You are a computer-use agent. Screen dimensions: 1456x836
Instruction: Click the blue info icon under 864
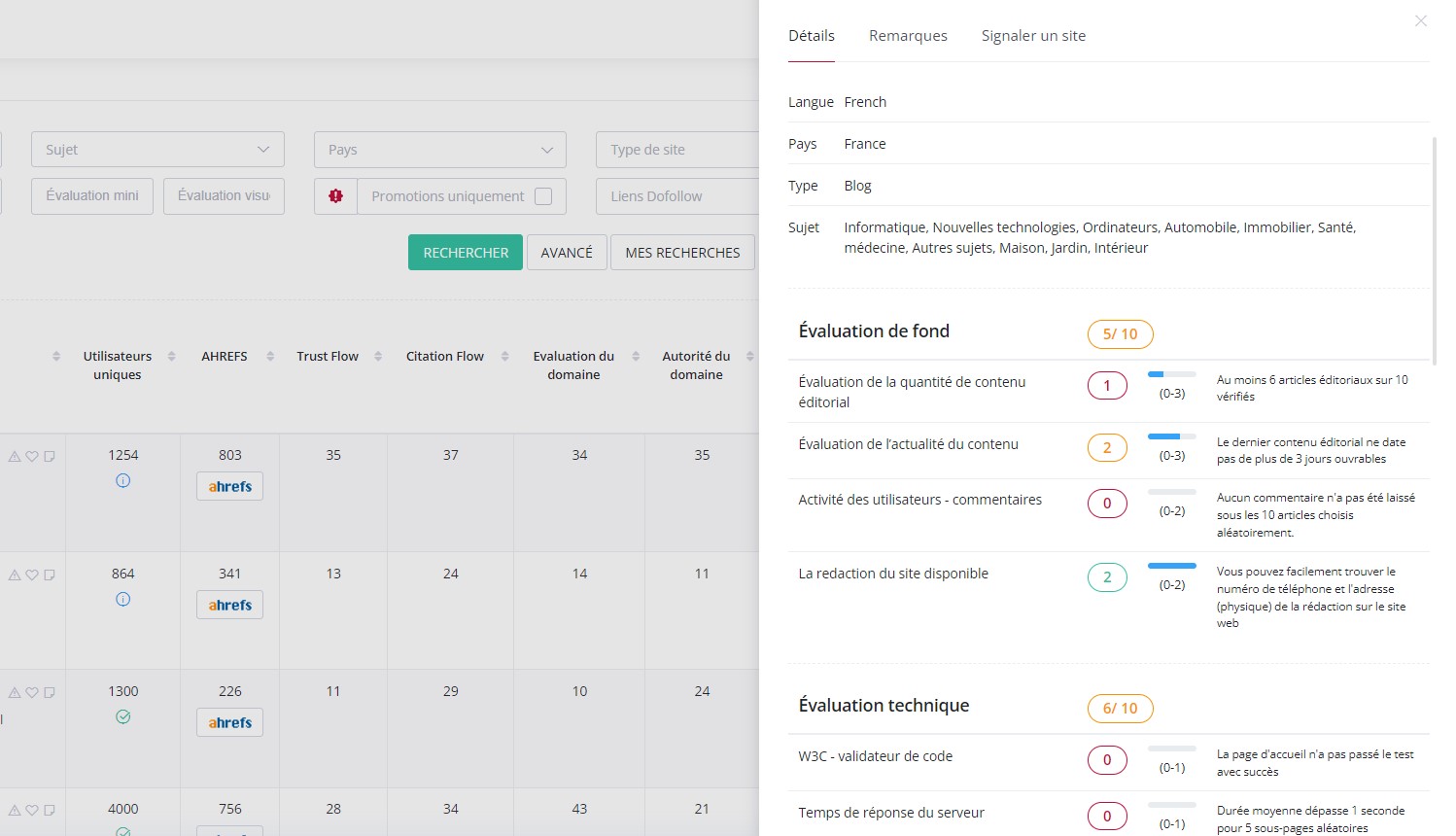click(x=123, y=599)
